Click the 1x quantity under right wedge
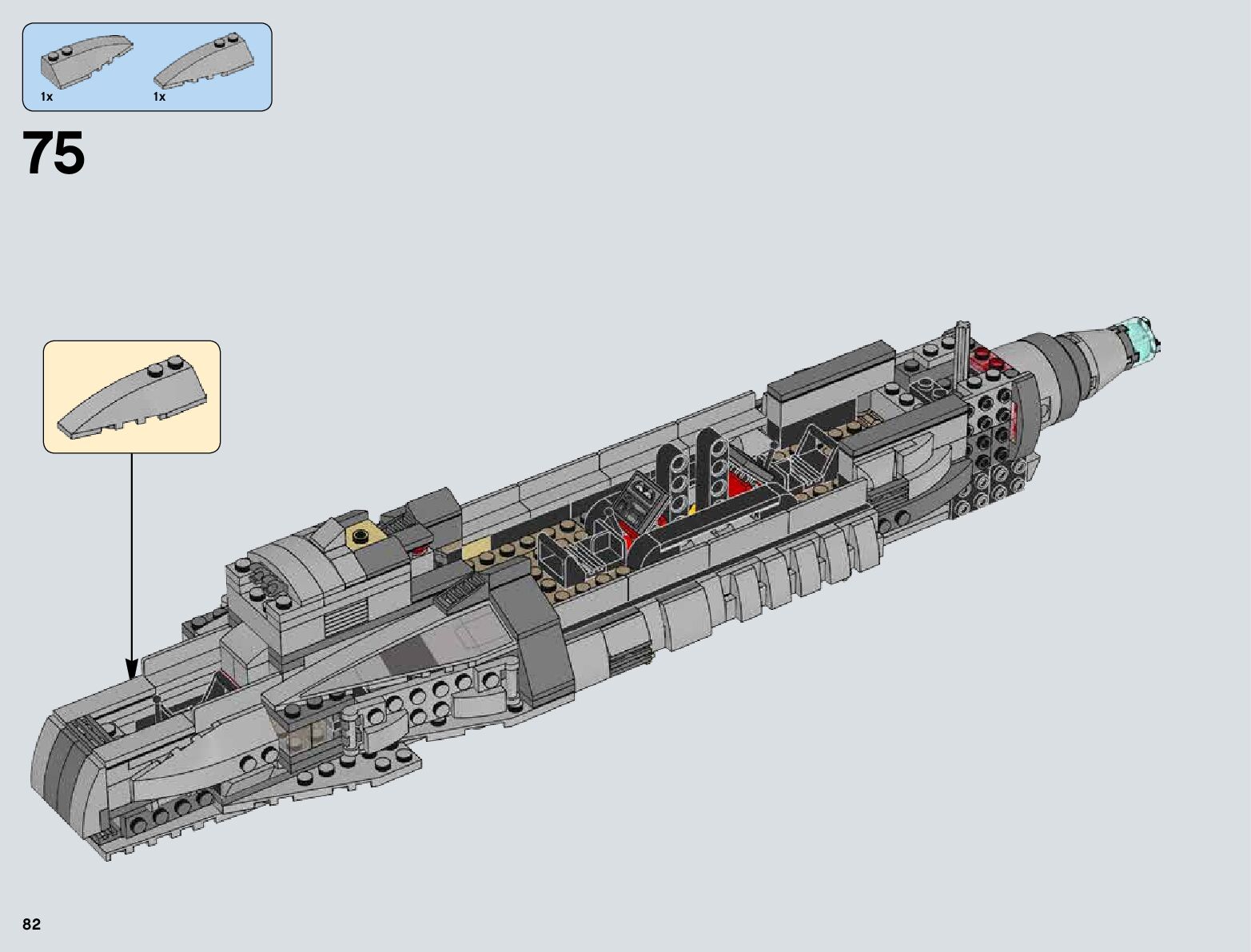The height and width of the screenshot is (952, 1251). coord(159,97)
